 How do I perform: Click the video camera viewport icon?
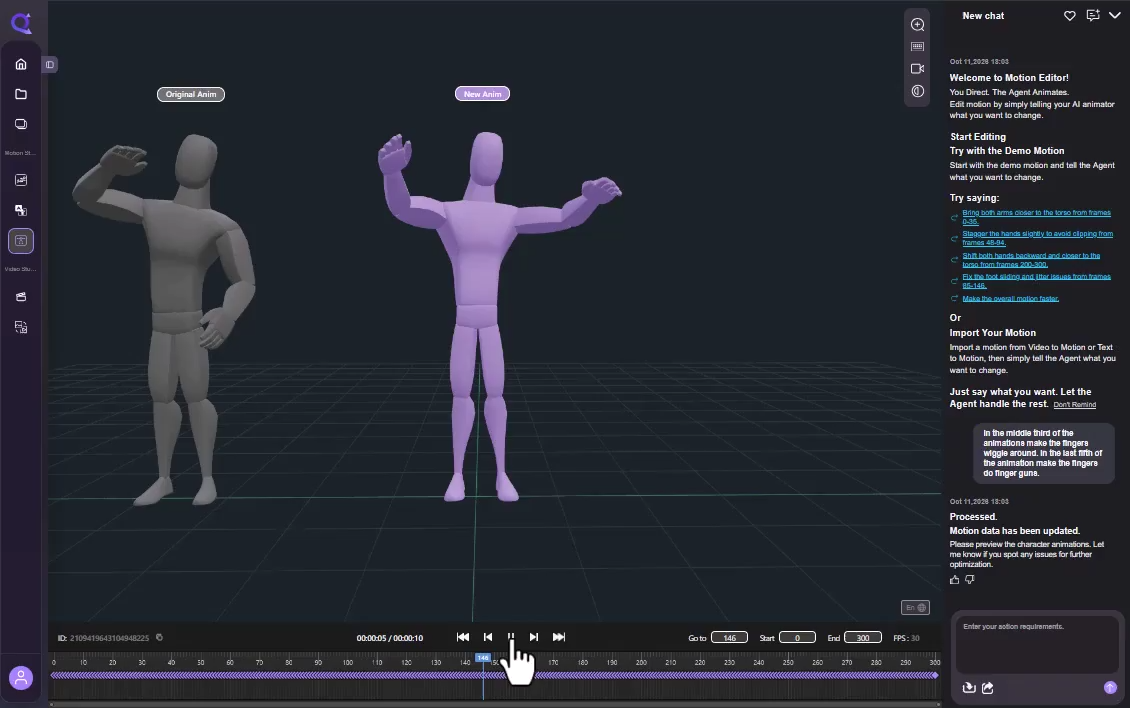(917, 68)
